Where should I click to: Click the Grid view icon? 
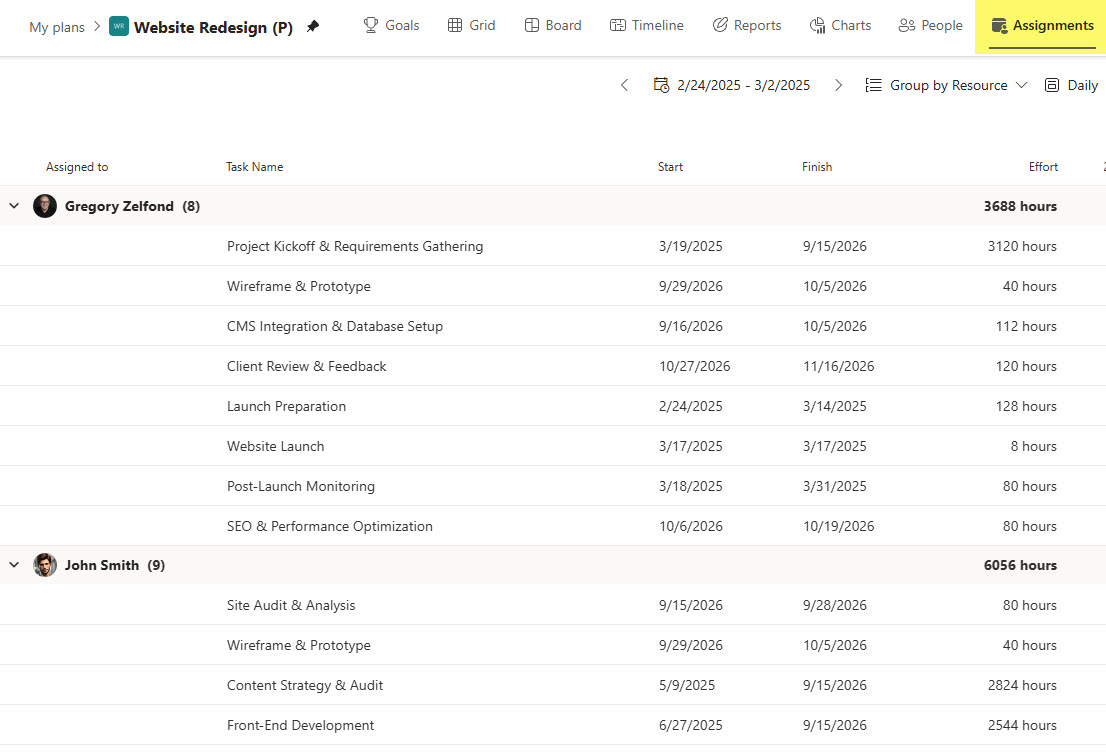pyautogui.click(x=455, y=25)
